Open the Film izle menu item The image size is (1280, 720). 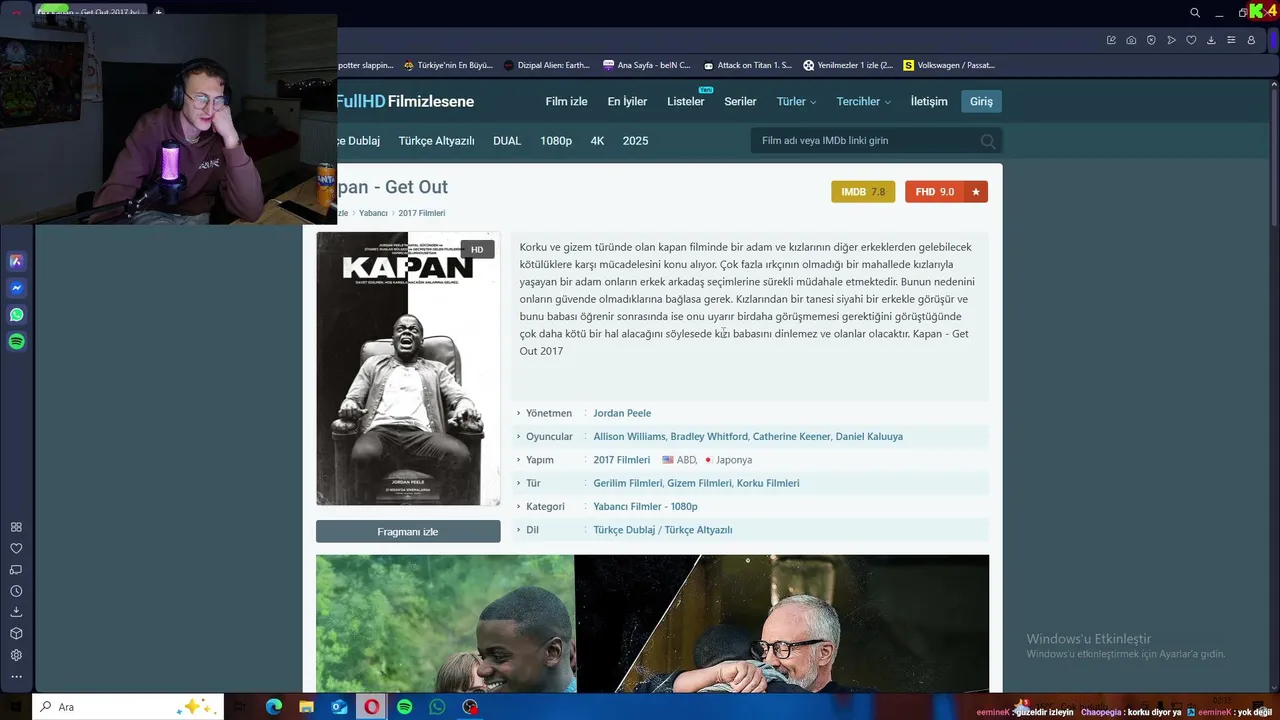tap(566, 101)
